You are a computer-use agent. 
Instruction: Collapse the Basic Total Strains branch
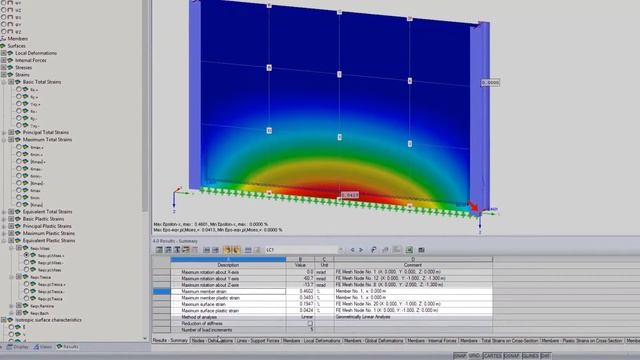[4, 82]
